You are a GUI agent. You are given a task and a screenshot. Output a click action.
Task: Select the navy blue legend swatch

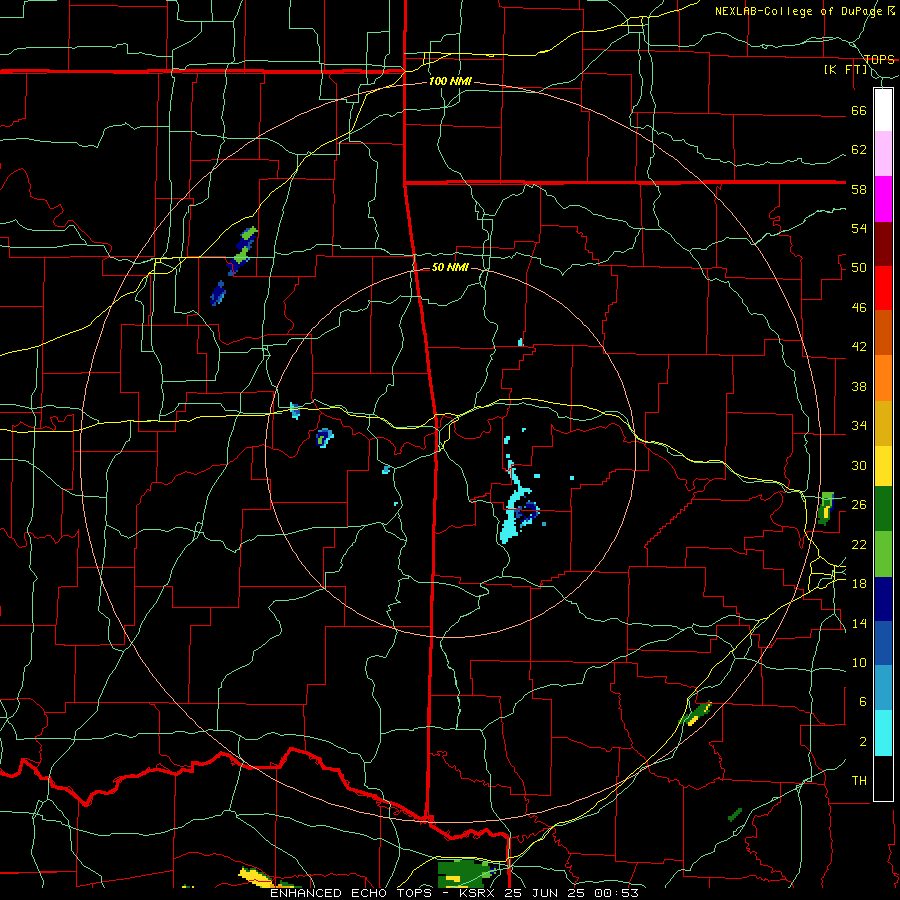pyautogui.click(x=883, y=599)
